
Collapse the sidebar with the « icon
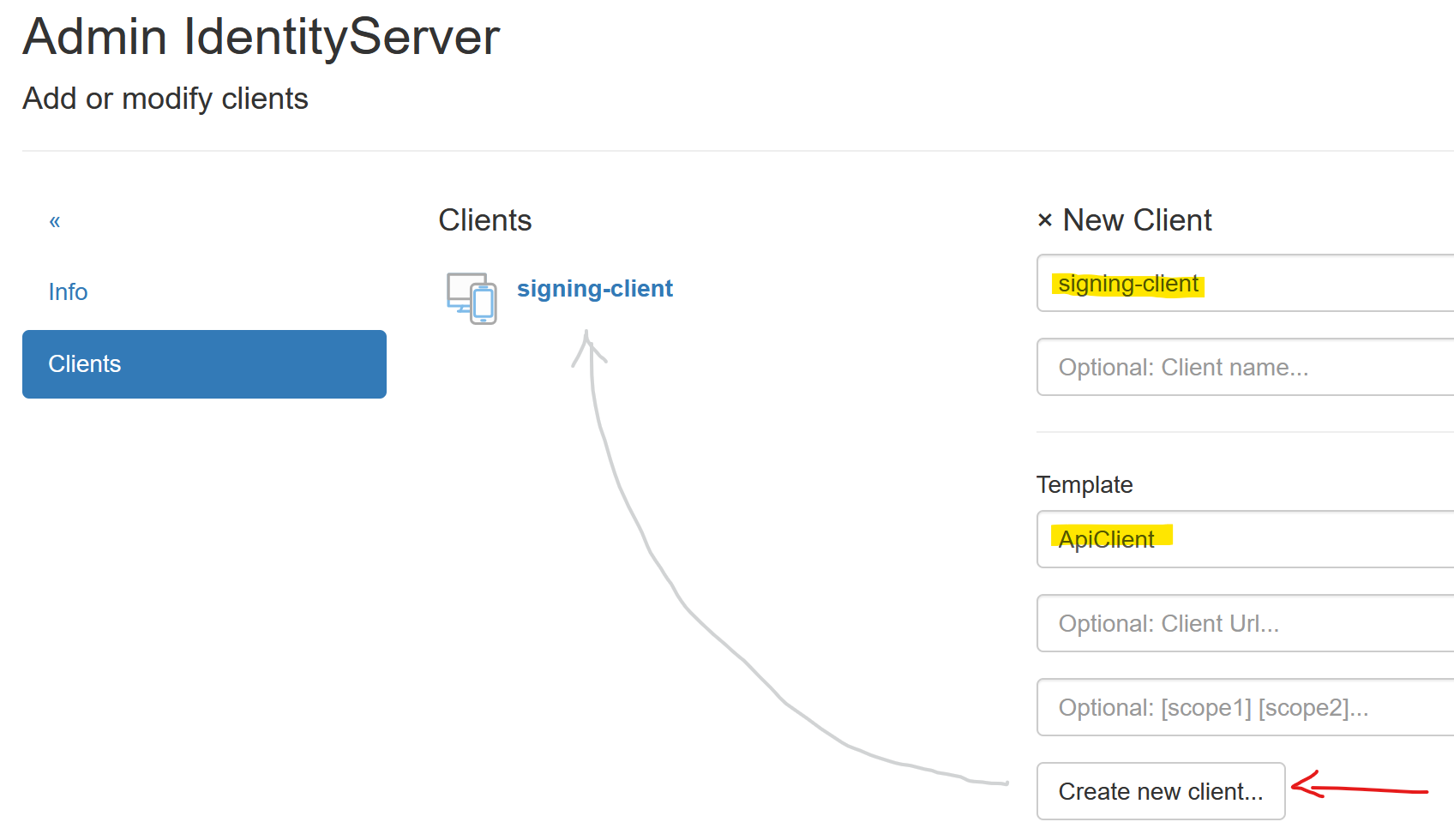55,221
